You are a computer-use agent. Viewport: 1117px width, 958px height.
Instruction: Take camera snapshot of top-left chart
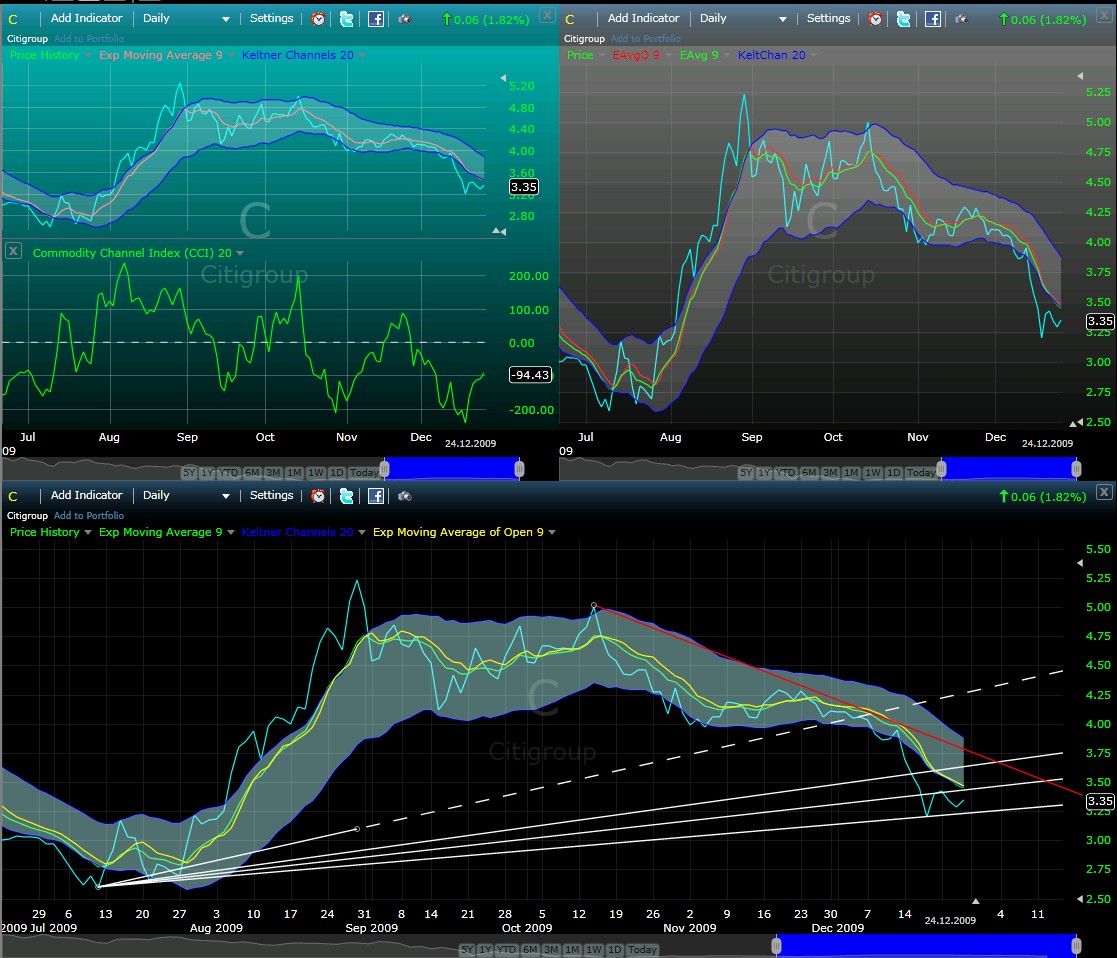pyautogui.click(x=405, y=19)
